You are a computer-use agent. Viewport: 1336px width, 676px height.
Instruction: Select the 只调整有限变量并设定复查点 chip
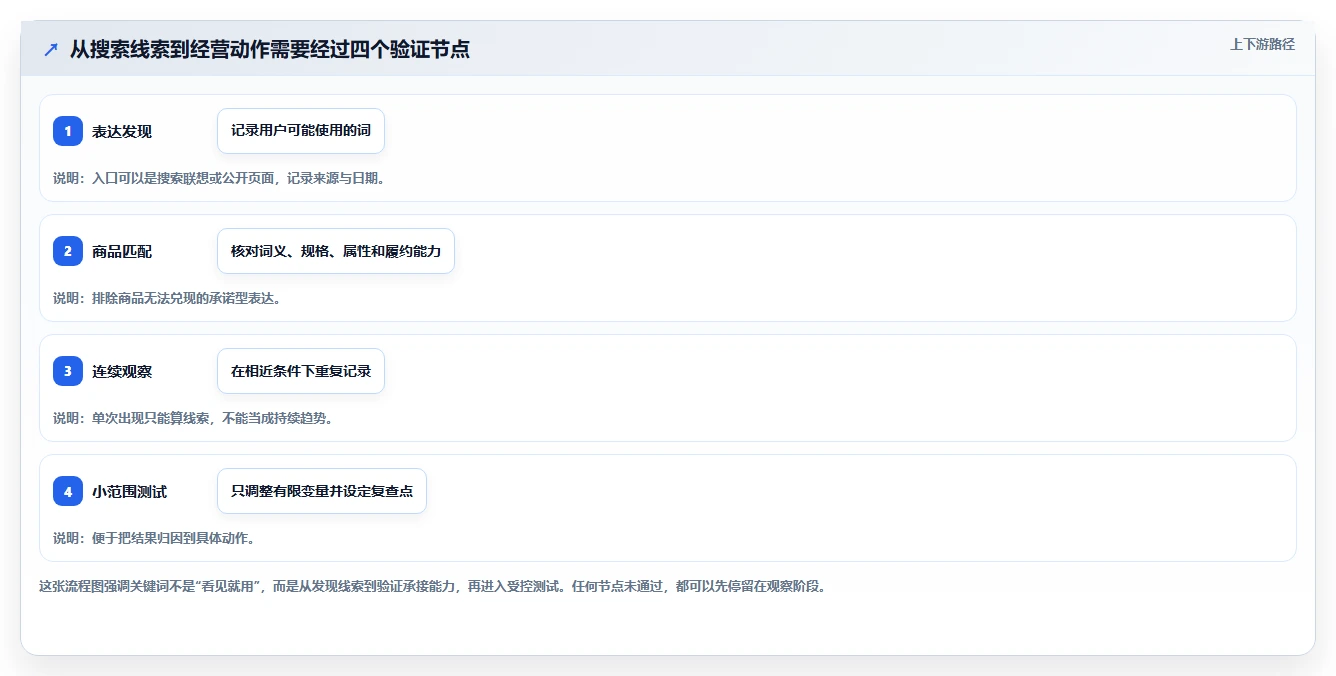click(x=322, y=491)
